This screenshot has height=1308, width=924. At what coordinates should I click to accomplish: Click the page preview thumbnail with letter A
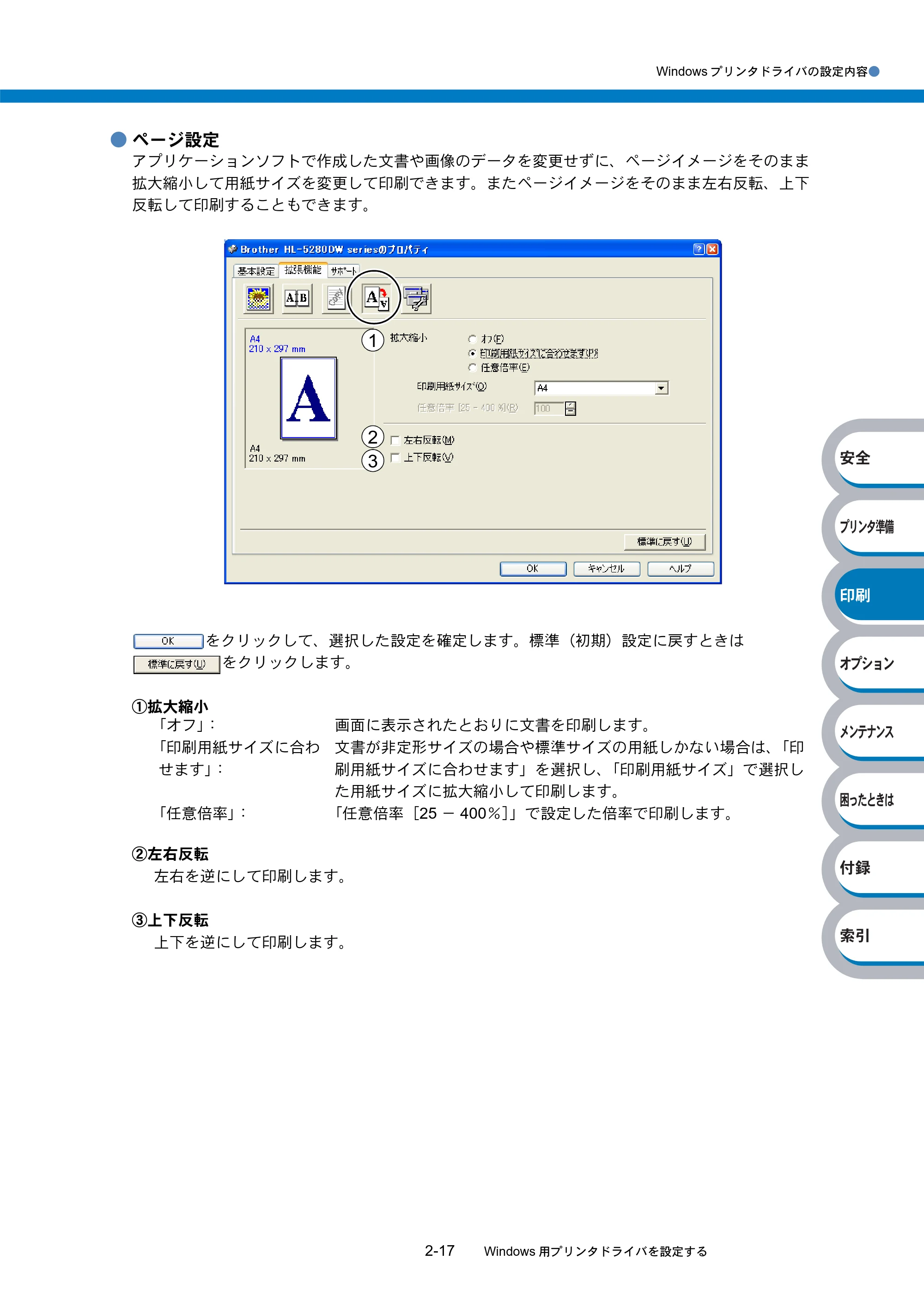coord(308,398)
